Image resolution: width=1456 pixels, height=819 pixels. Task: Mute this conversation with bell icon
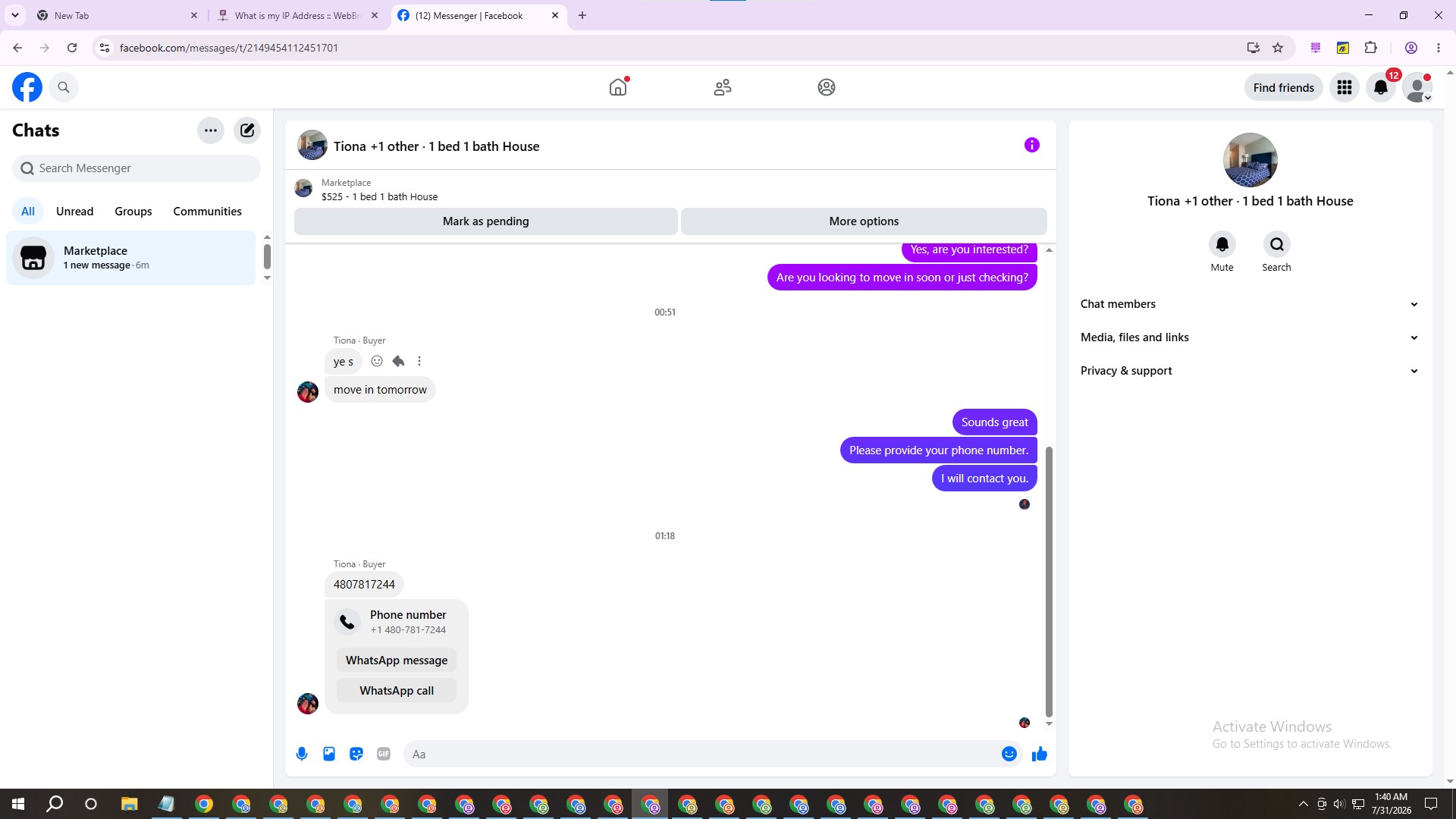1222,244
